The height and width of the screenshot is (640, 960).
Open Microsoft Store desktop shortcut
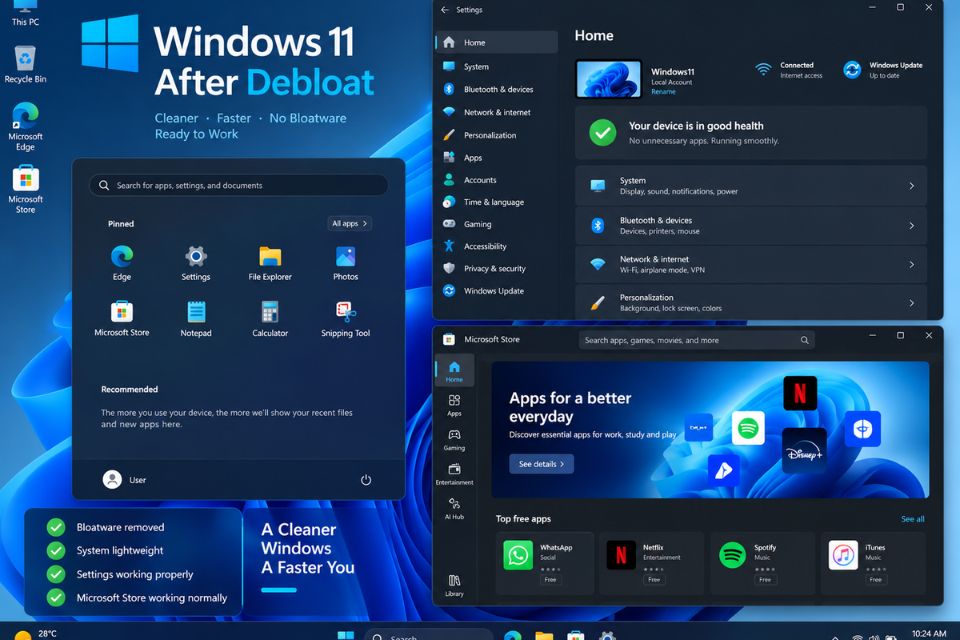click(25, 189)
